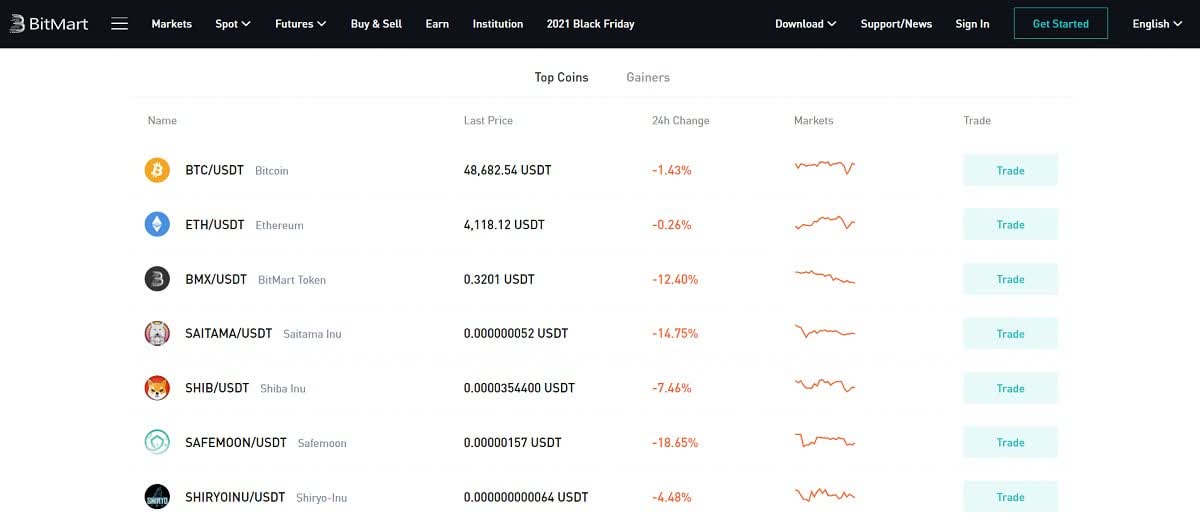Click the 24h Change column header

(680, 120)
